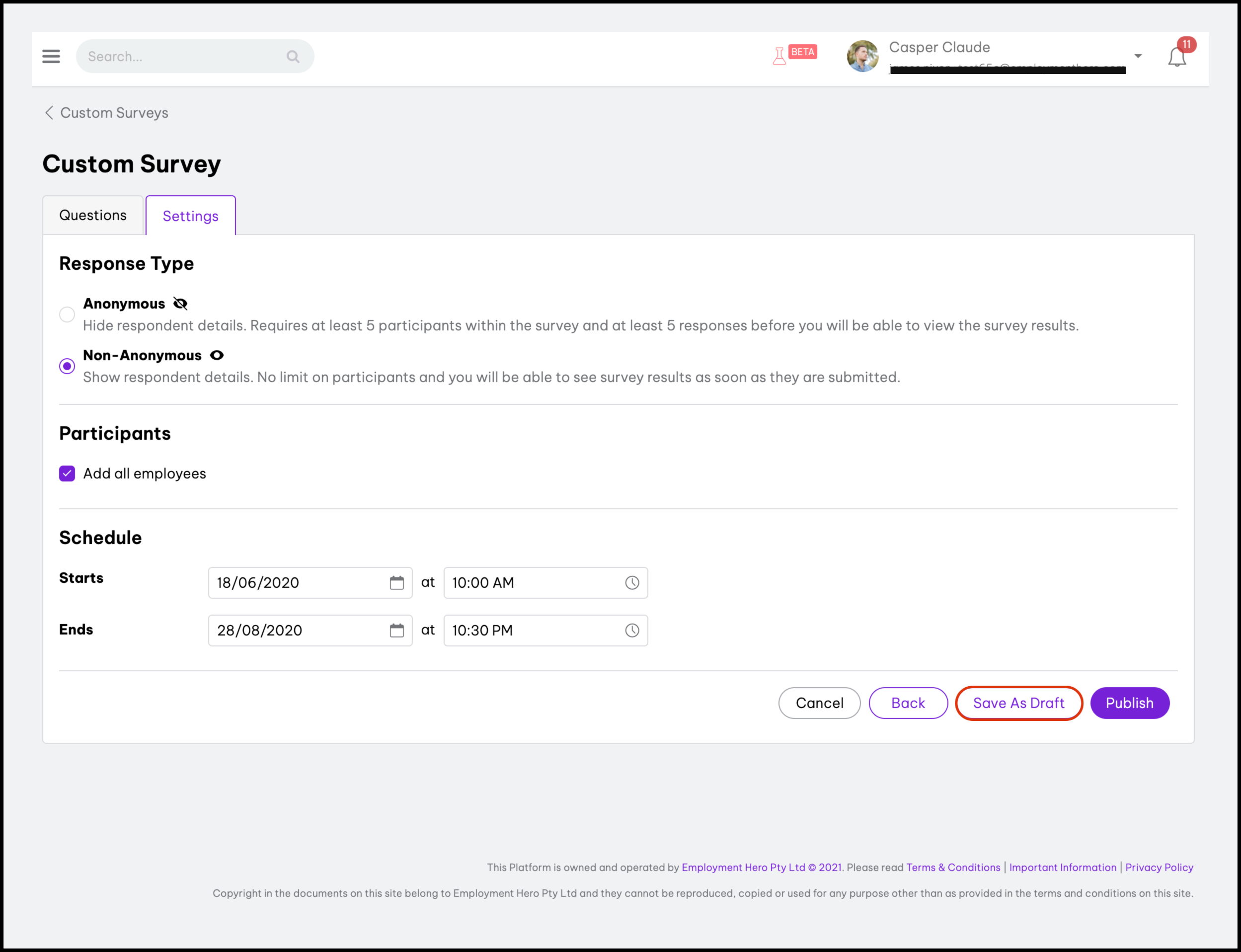Open the Starts date calendar icon

coord(396,582)
